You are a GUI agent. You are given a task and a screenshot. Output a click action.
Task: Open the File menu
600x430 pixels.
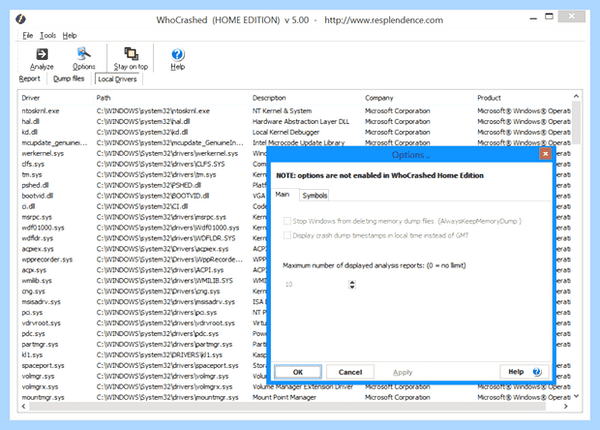click(x=28, y=36)
